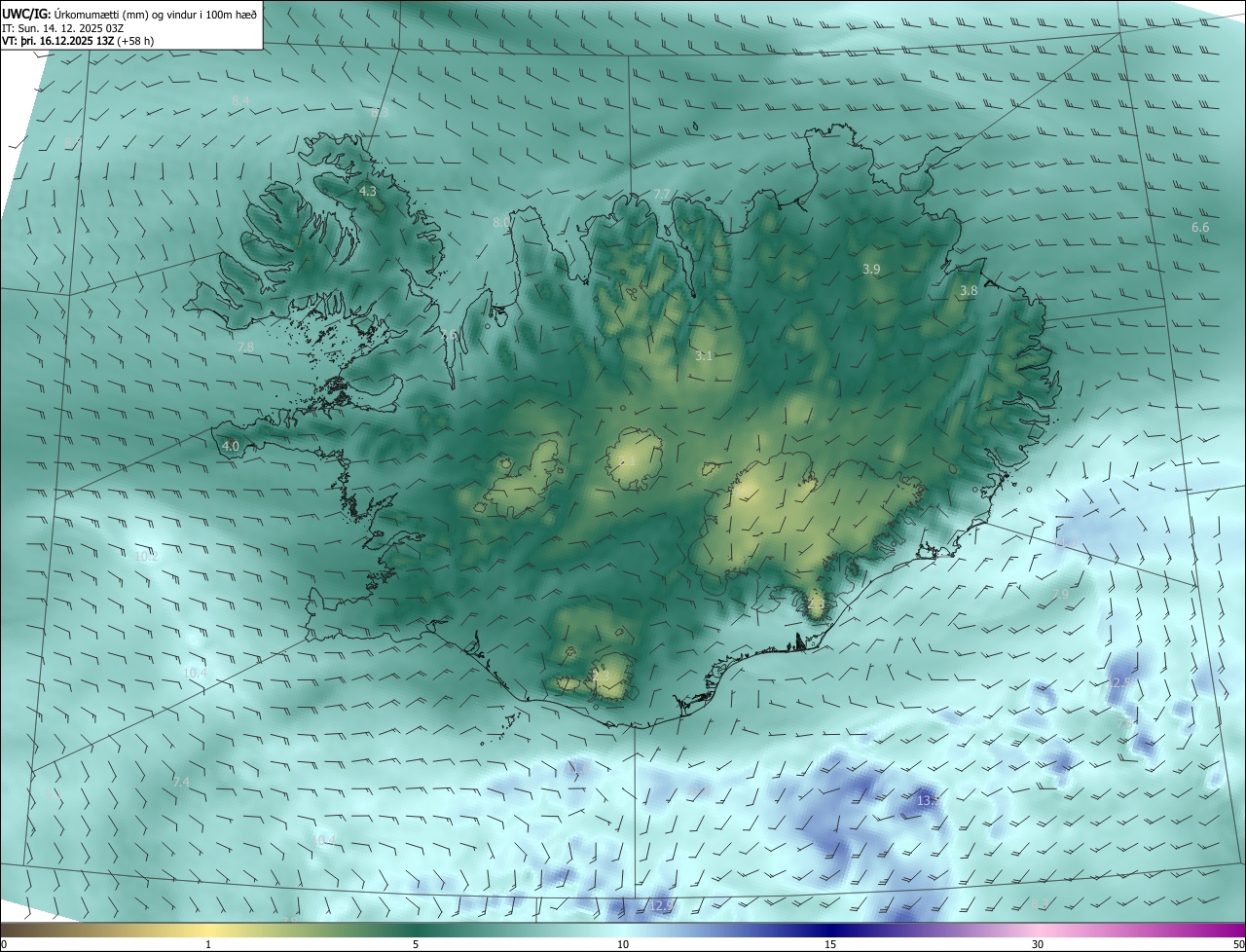Viewport: 1246px width, 952px height.
Task: Click the 7.4 value in the southwest sea
Action: pos(181,783)
